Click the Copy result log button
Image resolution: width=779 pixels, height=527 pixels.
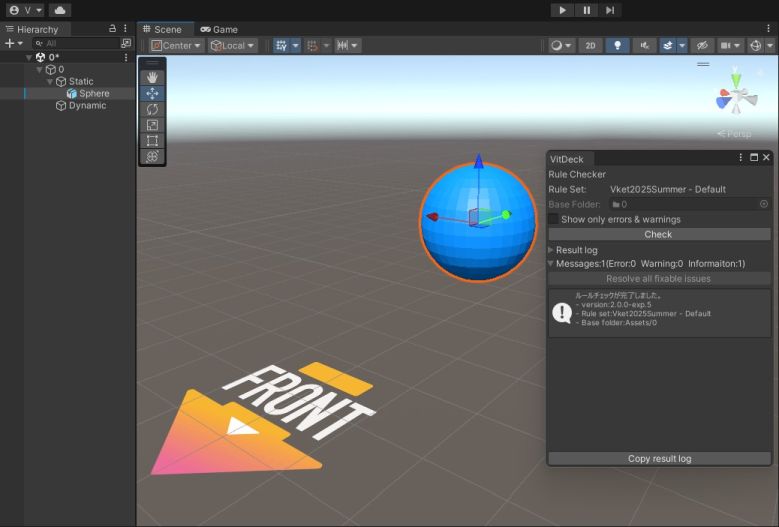coord(659,459)
